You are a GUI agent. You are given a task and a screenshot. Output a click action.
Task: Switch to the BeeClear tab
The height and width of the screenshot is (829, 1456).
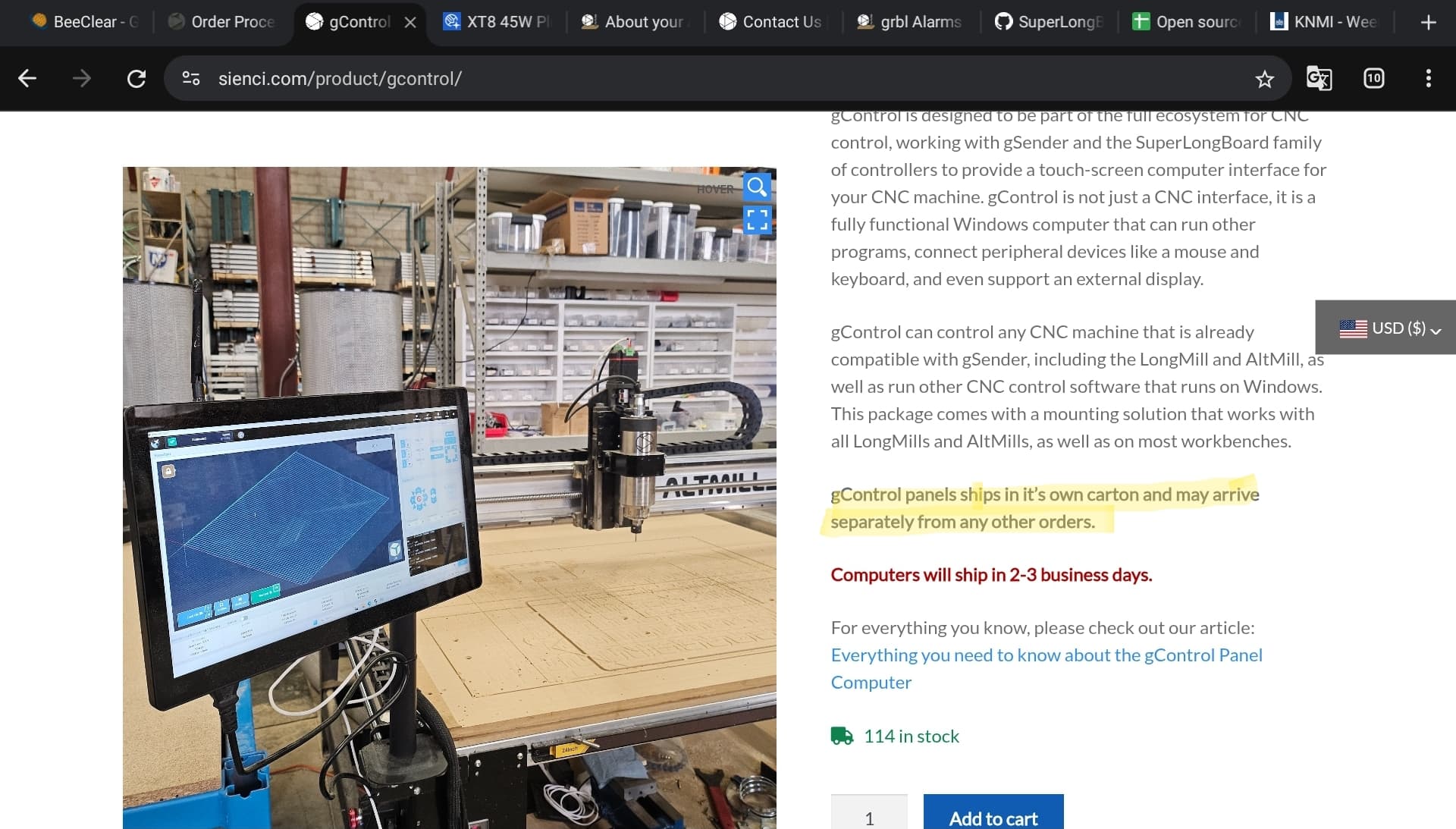tap(83, 22)
